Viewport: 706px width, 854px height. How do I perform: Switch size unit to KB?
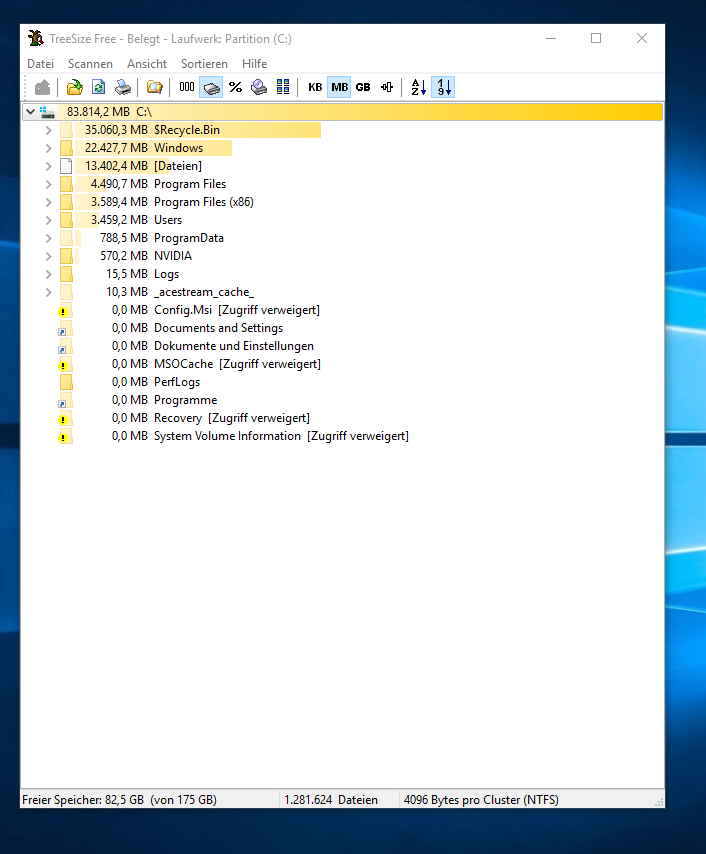[315, 87]
